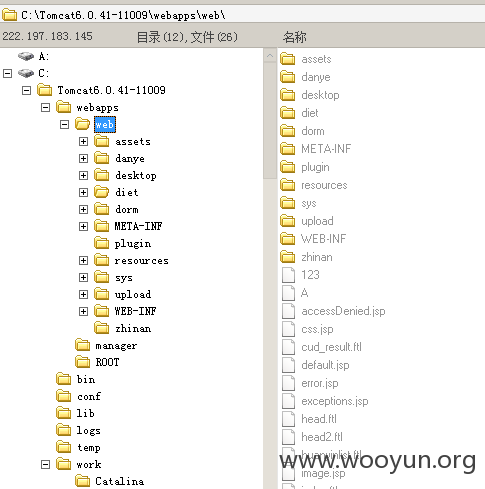Click the webapps folder icon in tree
This screenshot has width=485, height=489.
[x=64, y=107]
